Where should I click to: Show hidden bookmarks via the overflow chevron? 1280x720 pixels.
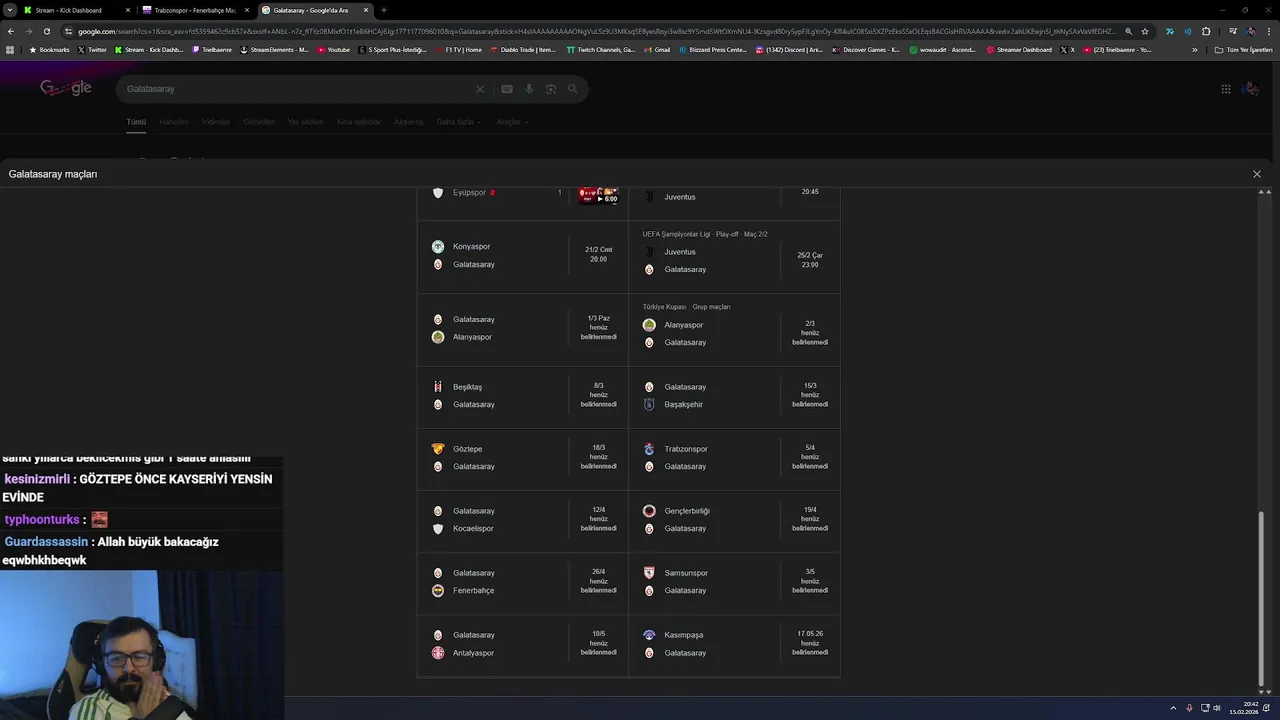coord(1195,49)
